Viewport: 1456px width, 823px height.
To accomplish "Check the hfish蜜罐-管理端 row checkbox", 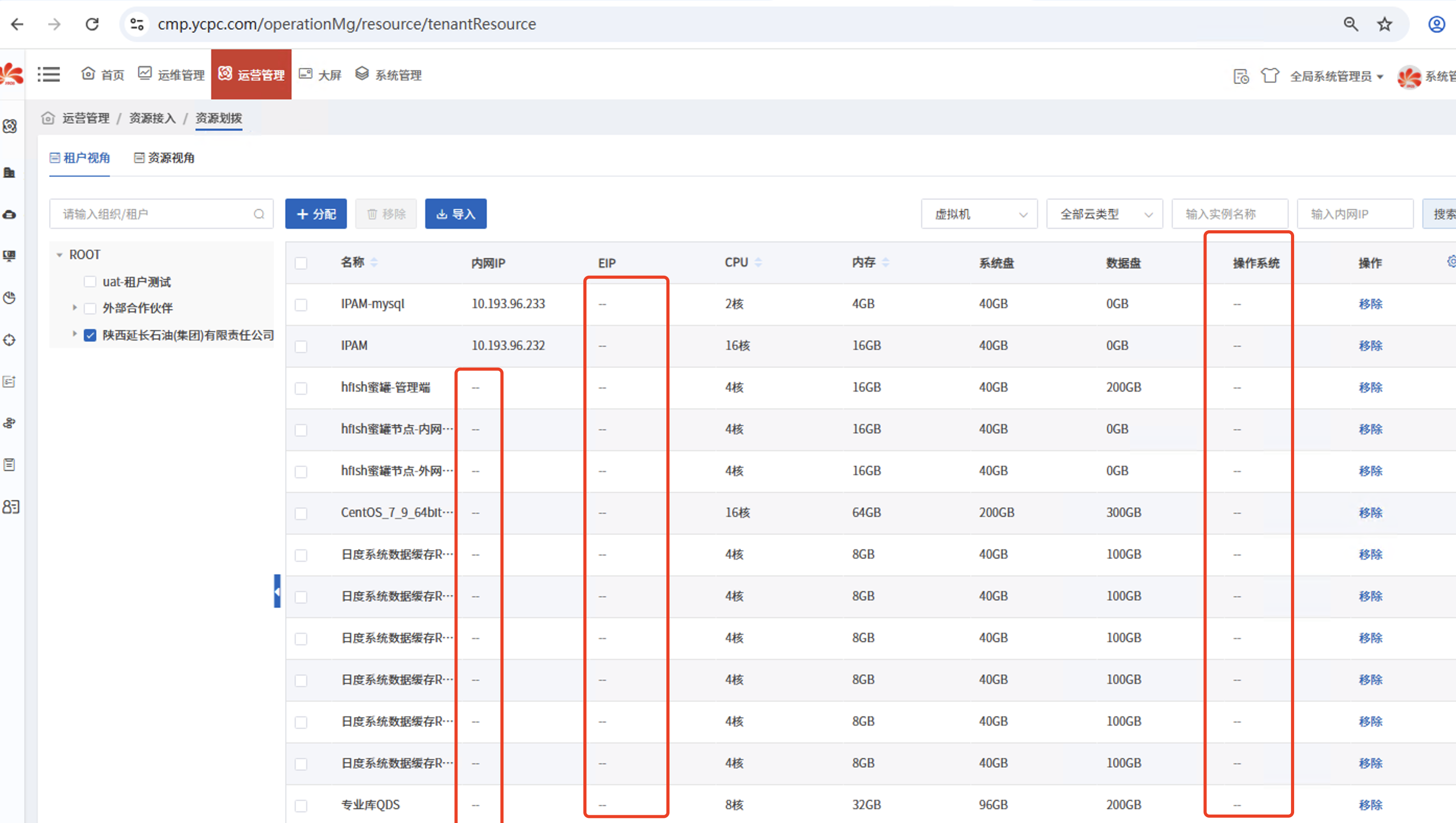I will point(301,388).
